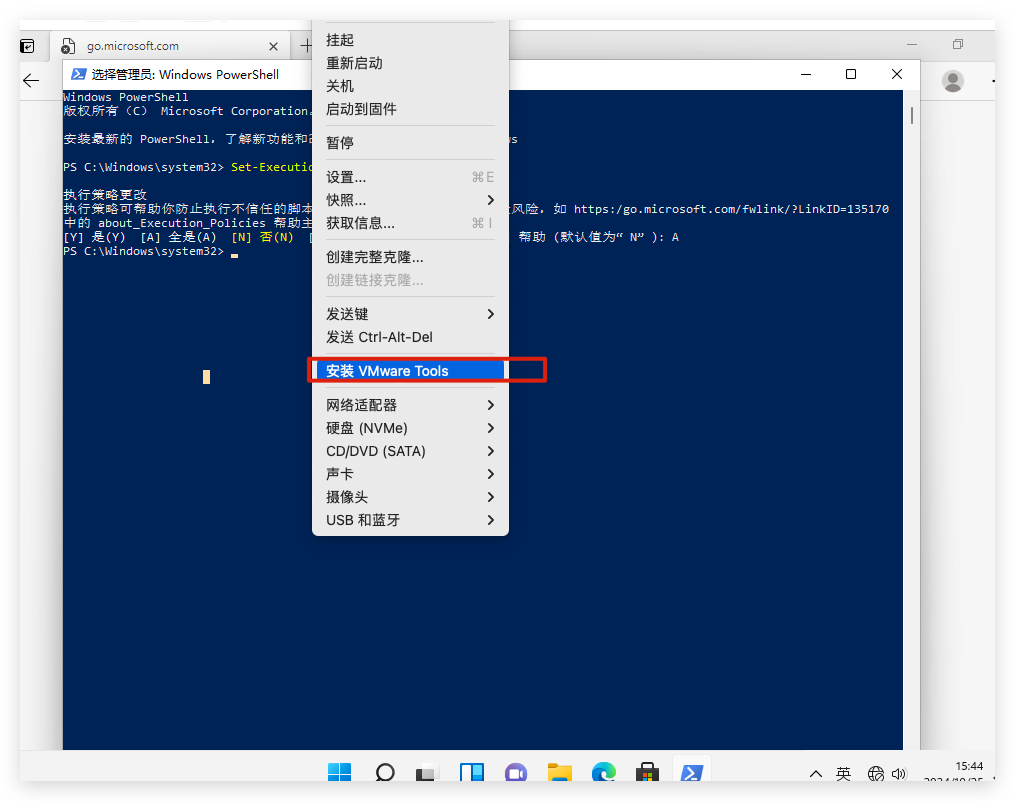Choose 重新启动 from the menu
This screenshot has width=1015, height=801.
(410, 63)
